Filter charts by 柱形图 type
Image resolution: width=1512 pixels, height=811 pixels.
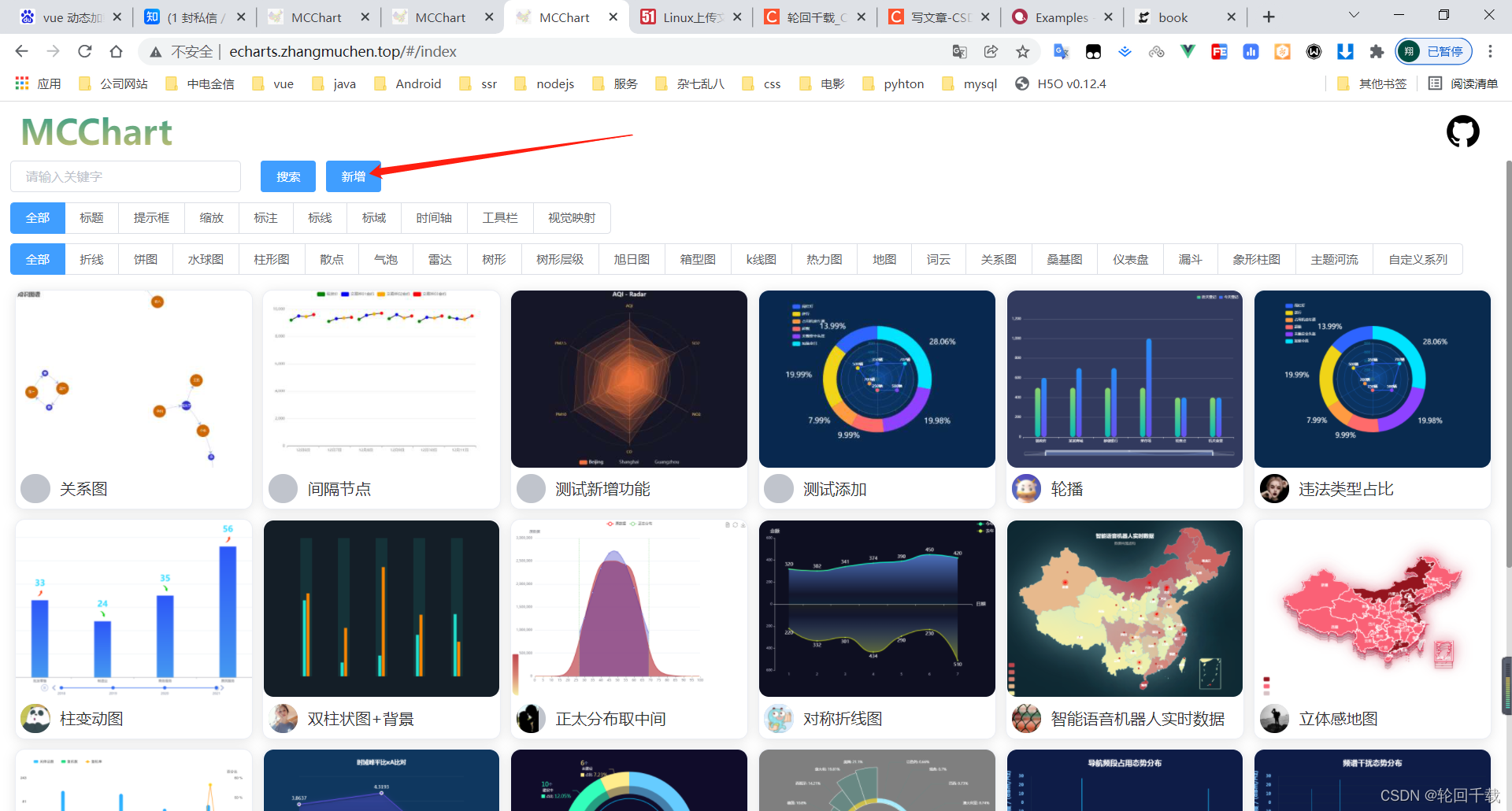coord(272,259)
